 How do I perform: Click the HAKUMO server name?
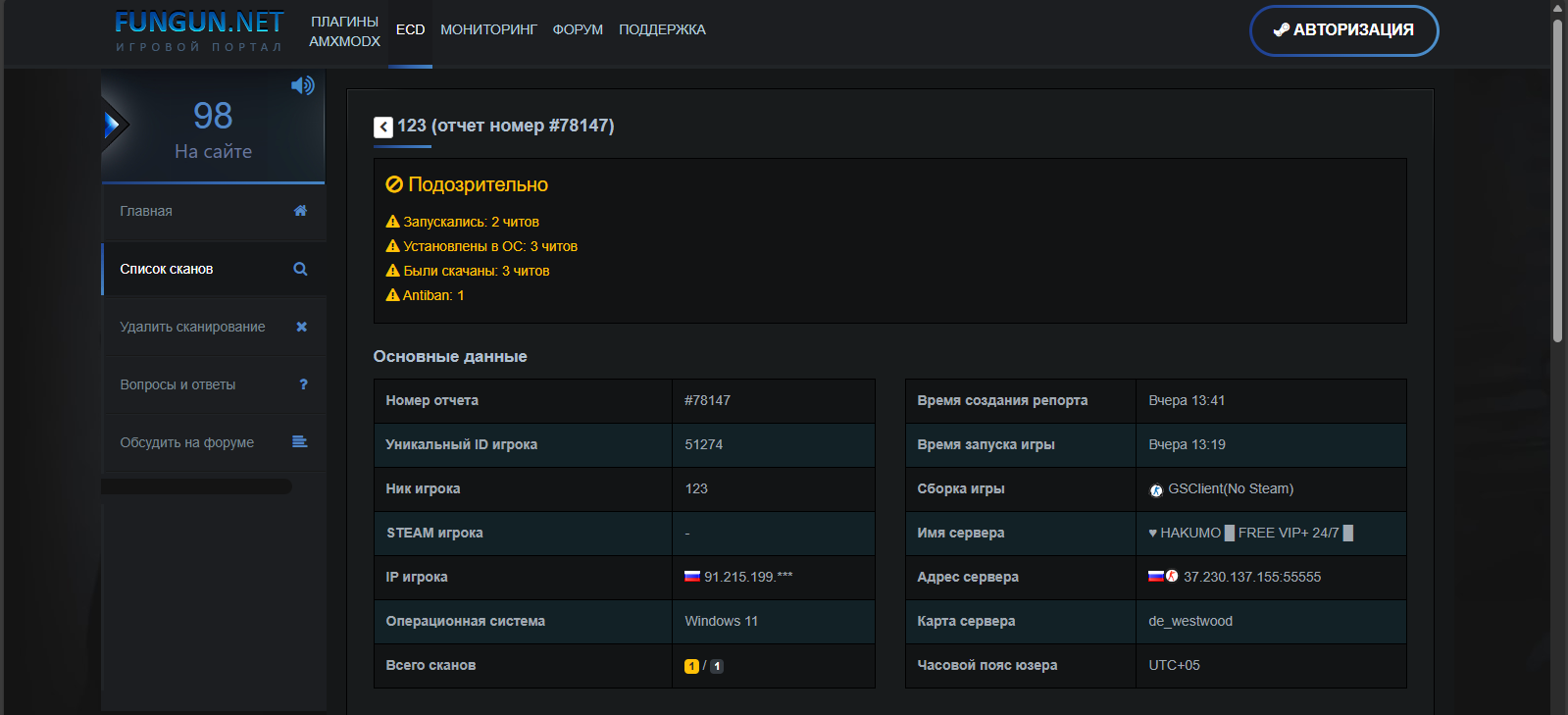(x=1250, y=533)
